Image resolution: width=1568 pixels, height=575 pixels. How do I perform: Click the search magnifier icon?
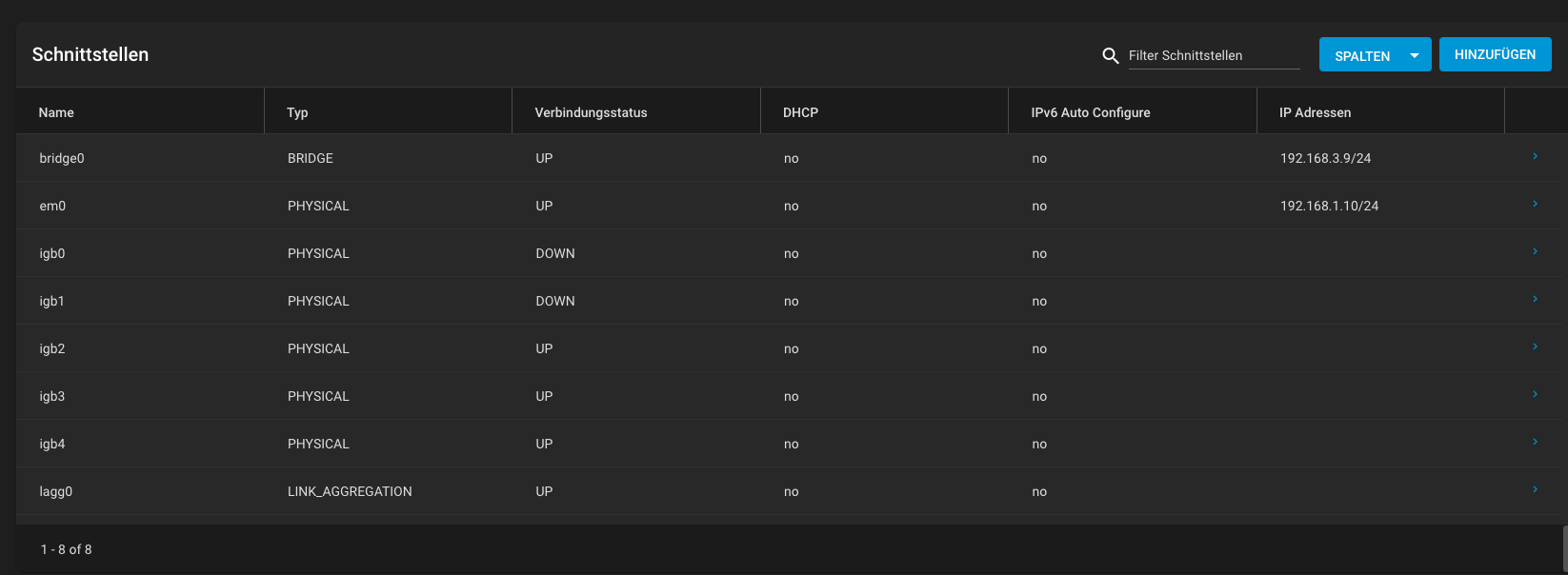point(1110,56)
